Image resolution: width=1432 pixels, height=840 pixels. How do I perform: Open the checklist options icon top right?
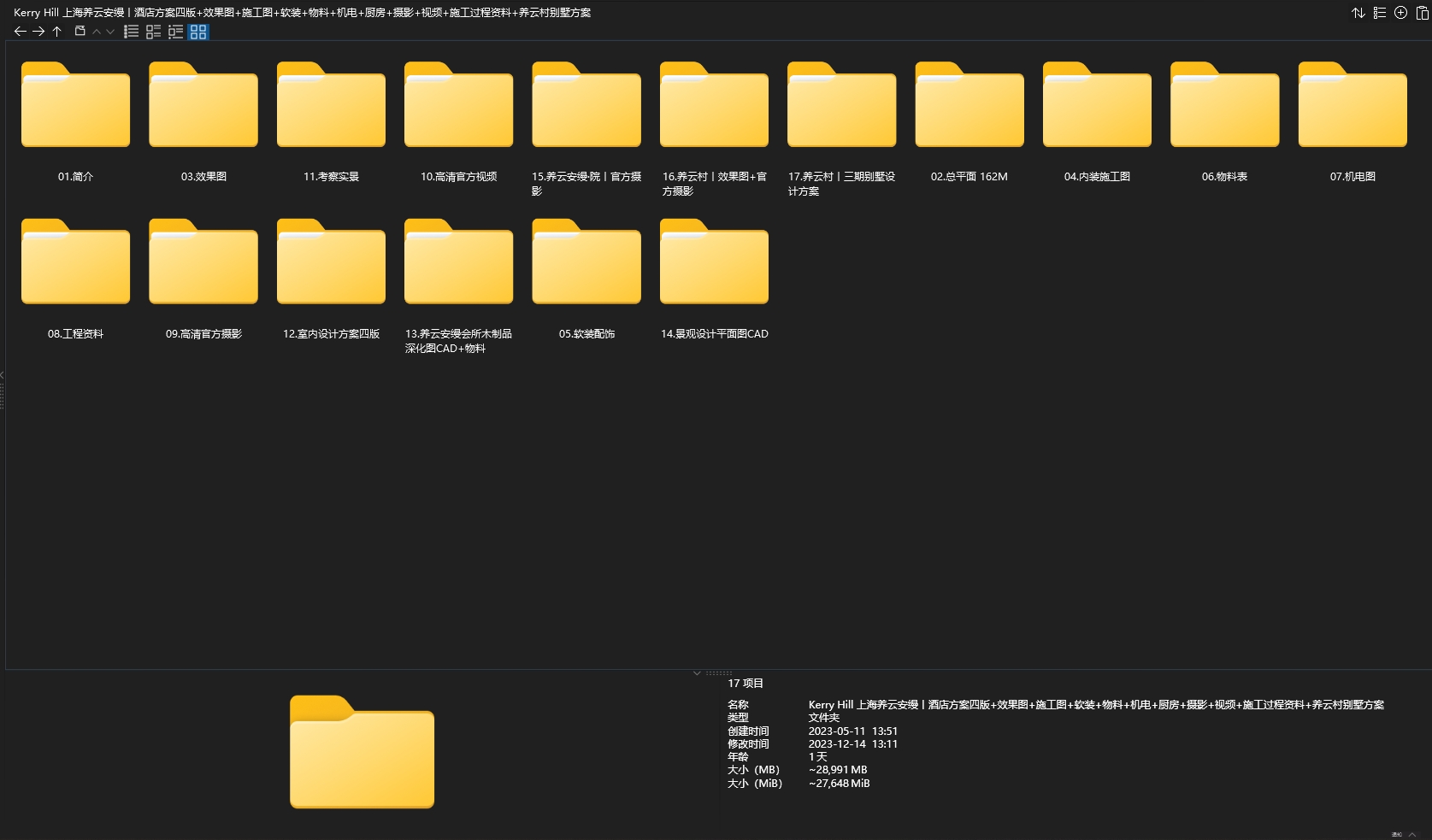(1379, 13)
